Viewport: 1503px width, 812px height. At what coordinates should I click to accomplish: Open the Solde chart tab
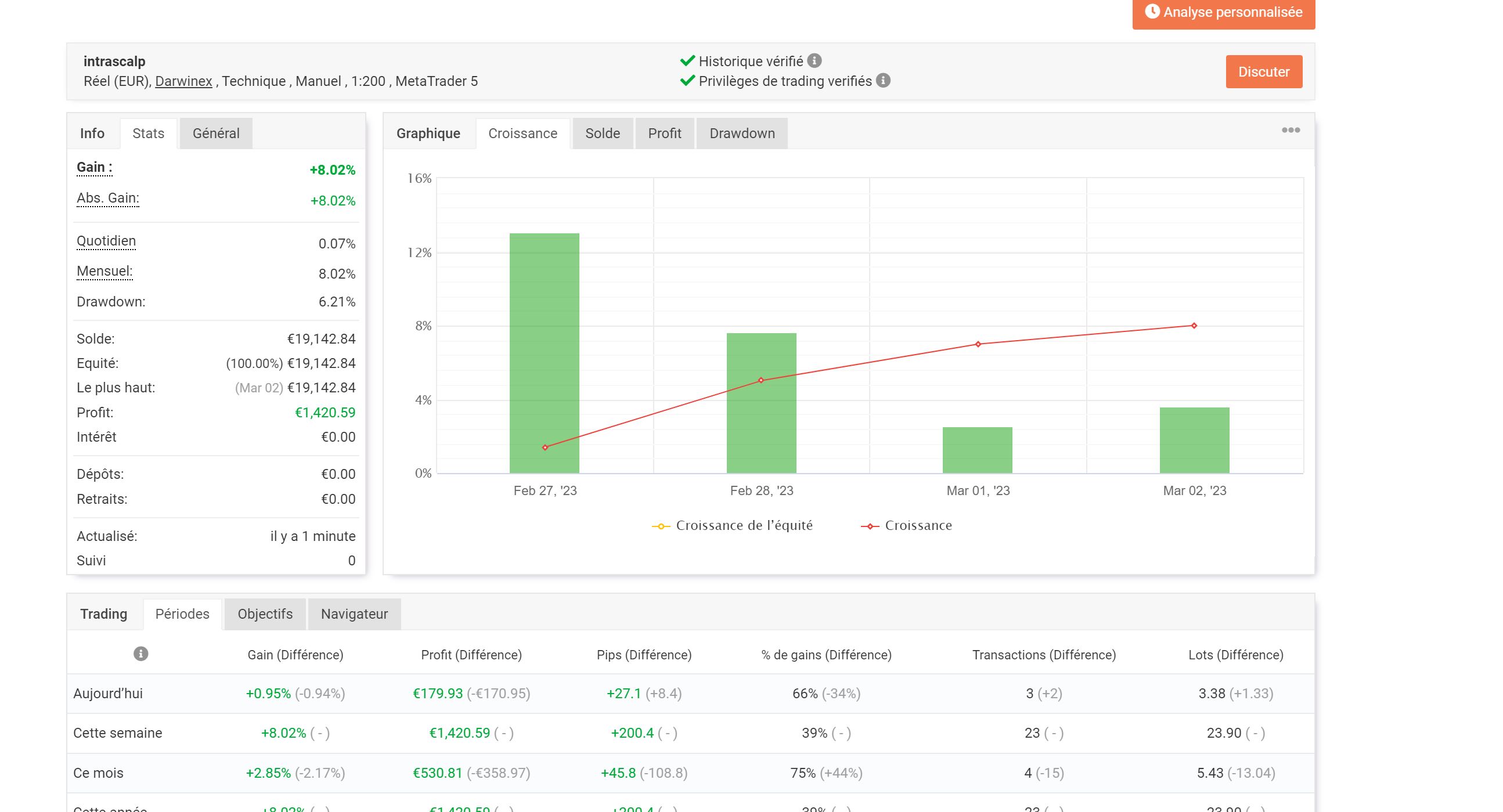(x=602, y=133)
